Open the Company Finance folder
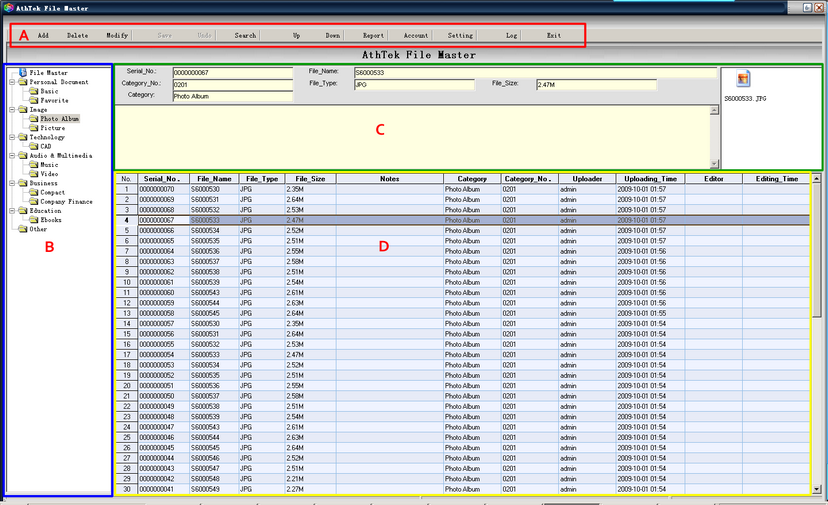The image size is (828, 505). (66, 201)
